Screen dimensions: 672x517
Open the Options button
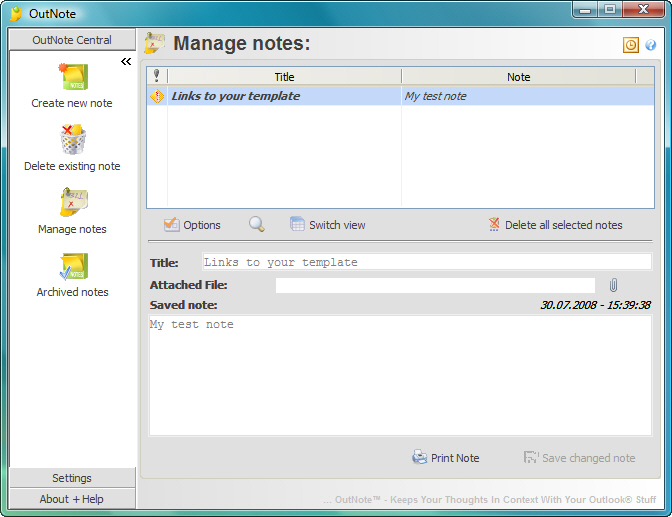[x=192, y=225]
